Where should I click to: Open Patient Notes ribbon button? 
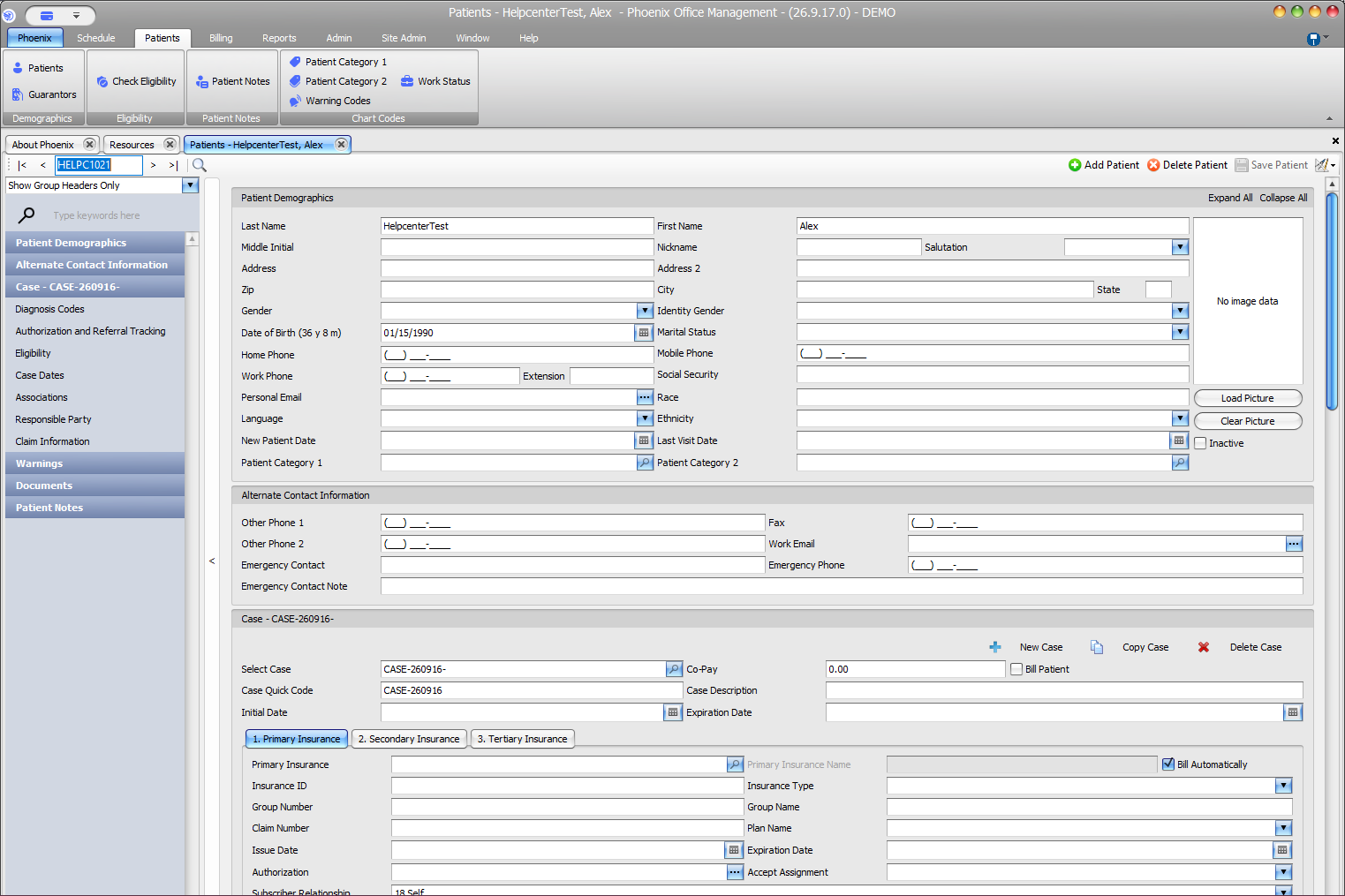[233, 81]
